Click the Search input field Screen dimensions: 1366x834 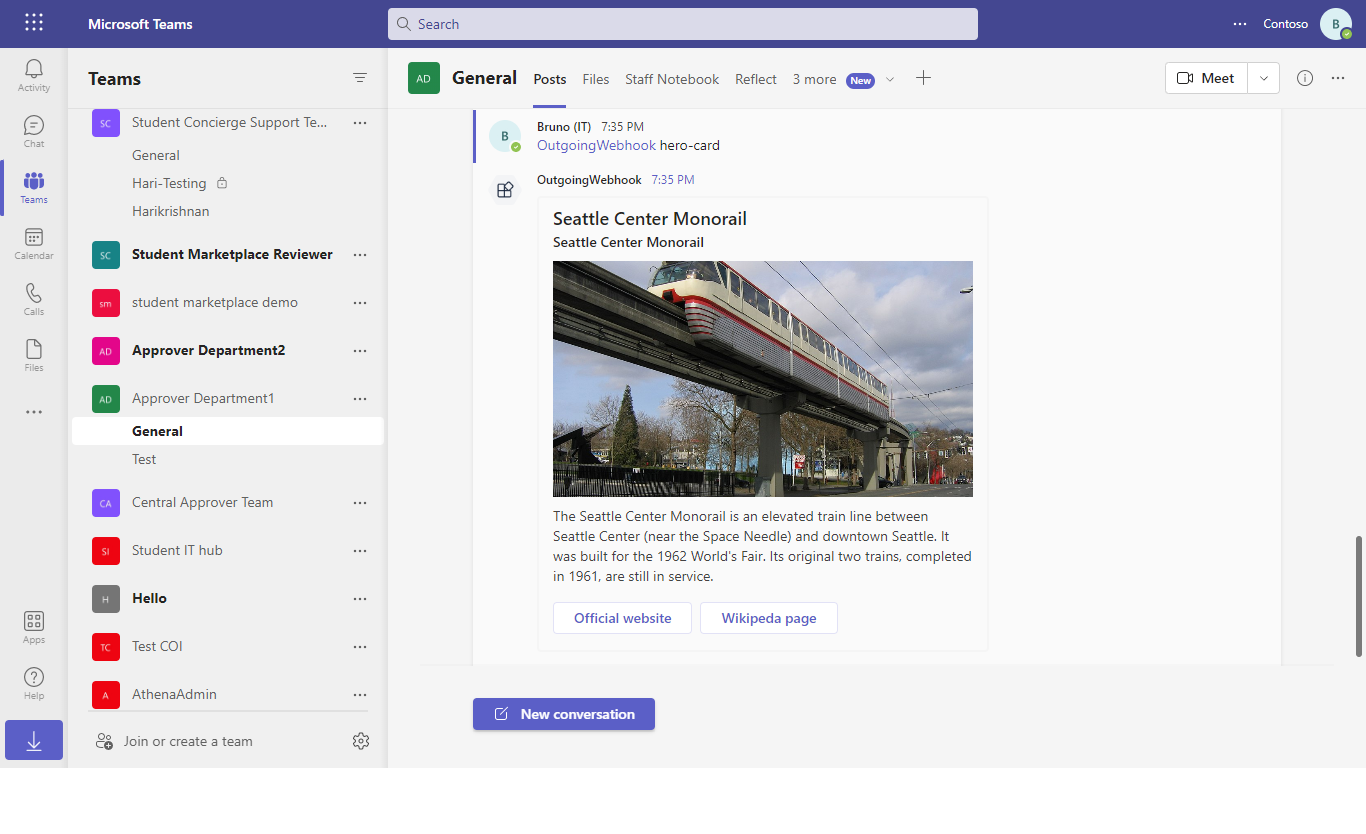(x=683, y=24)
